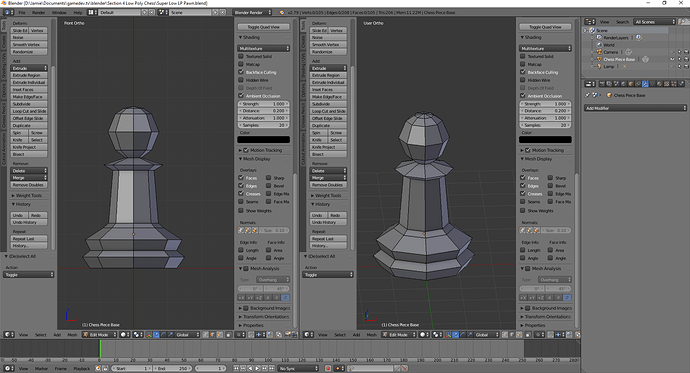This screenshot has height=373, width=690.
Task: Open the Object properties tab icon
Action: (x=631, y=84)
